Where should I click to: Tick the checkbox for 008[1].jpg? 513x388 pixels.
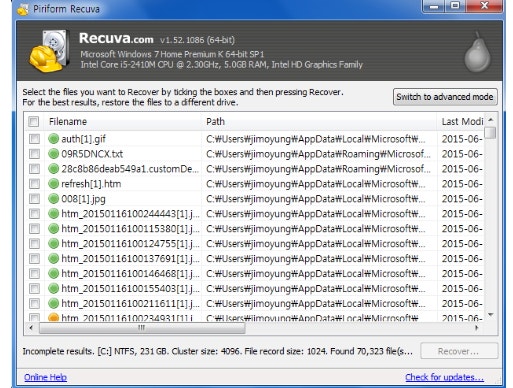tap(34, 199)
